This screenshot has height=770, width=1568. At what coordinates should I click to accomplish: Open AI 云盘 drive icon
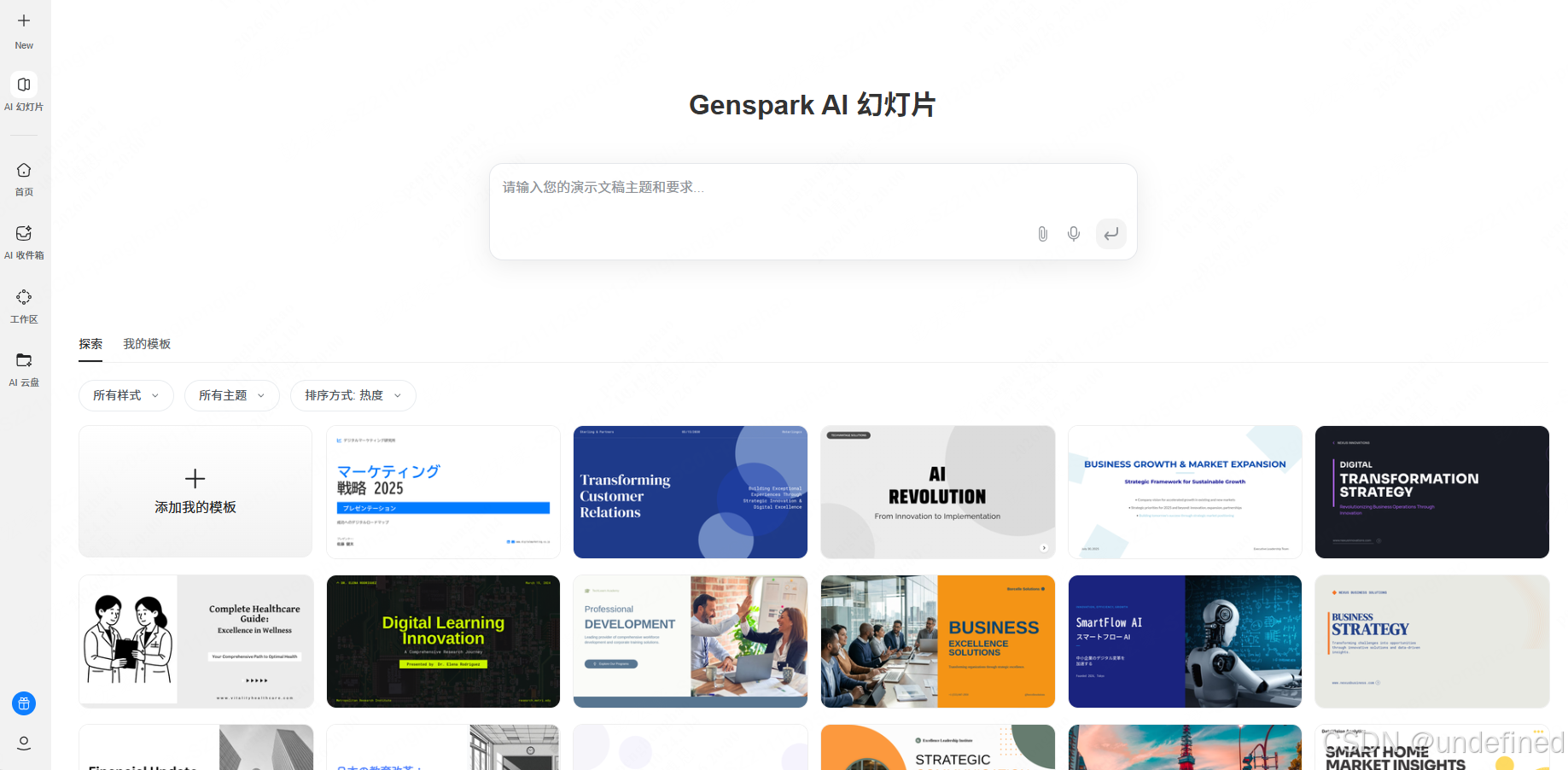pos(24,360)
